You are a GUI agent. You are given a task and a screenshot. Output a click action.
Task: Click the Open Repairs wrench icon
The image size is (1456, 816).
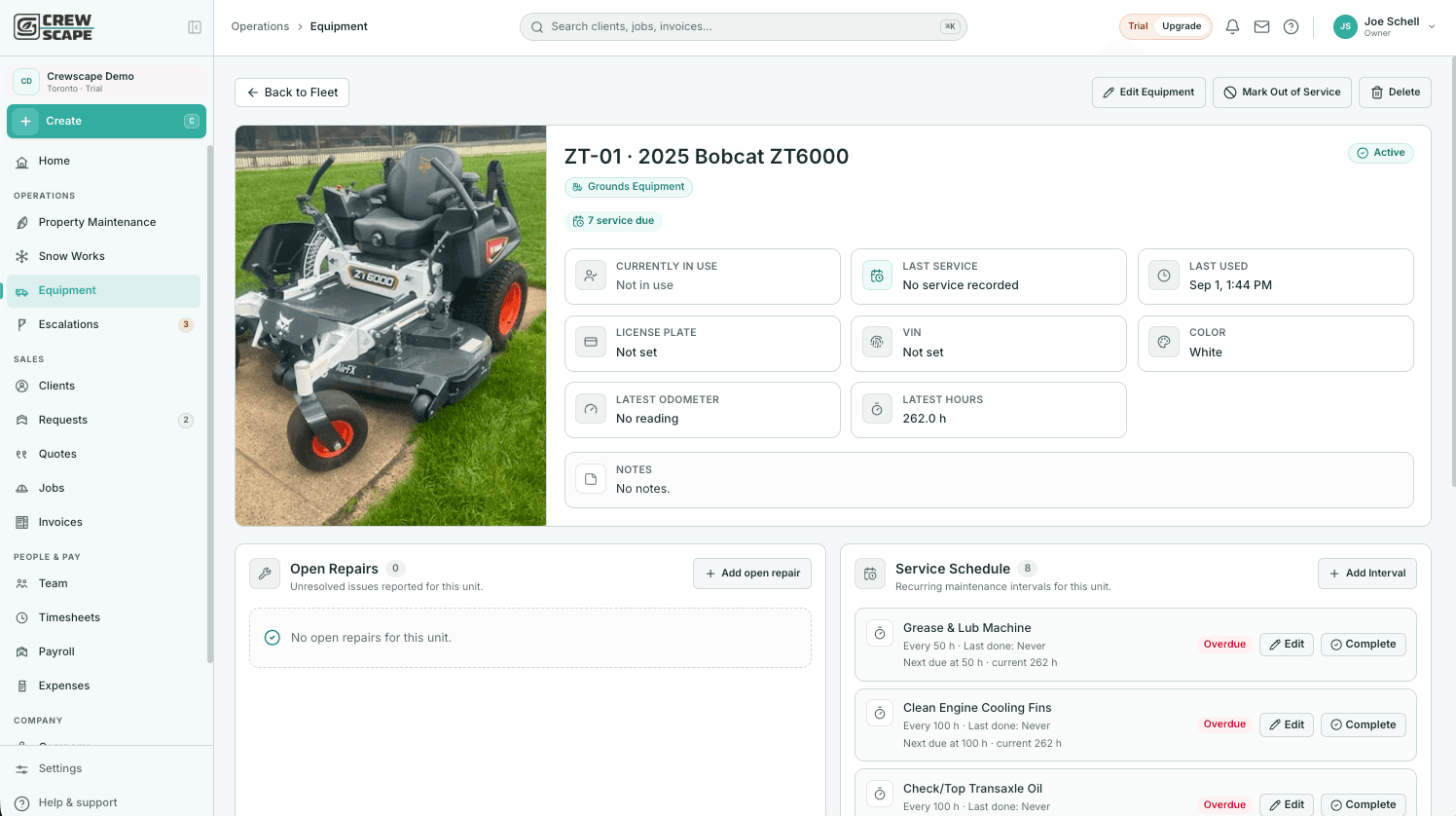(x=265, y=574)
